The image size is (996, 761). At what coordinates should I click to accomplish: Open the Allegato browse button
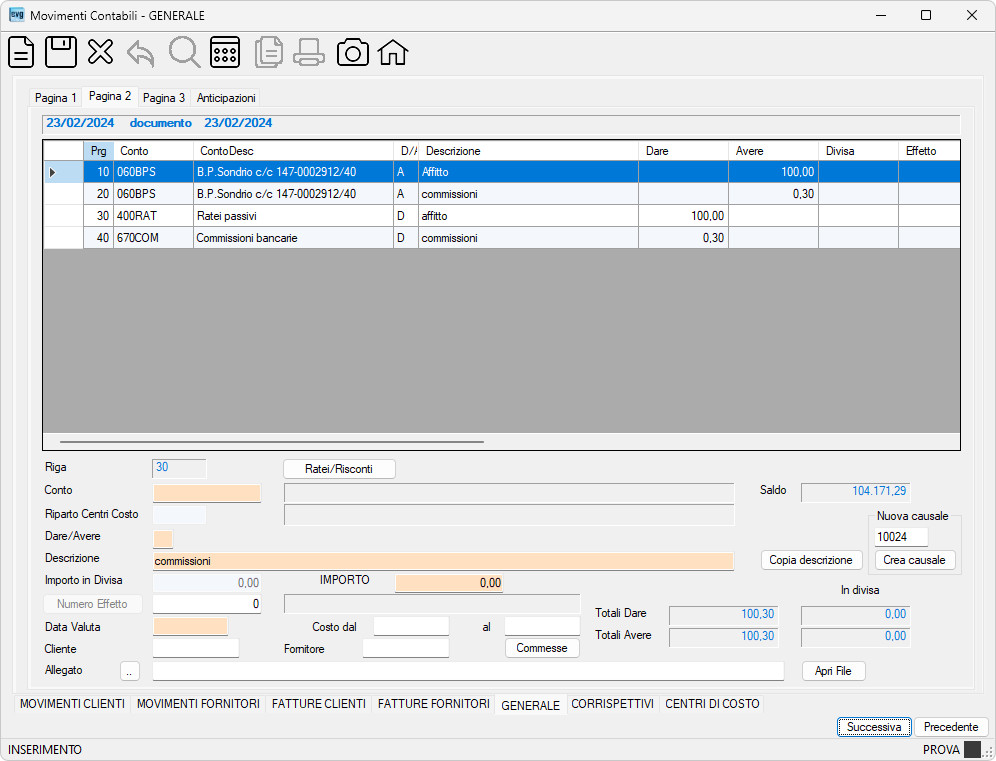(x=129, y=671)
